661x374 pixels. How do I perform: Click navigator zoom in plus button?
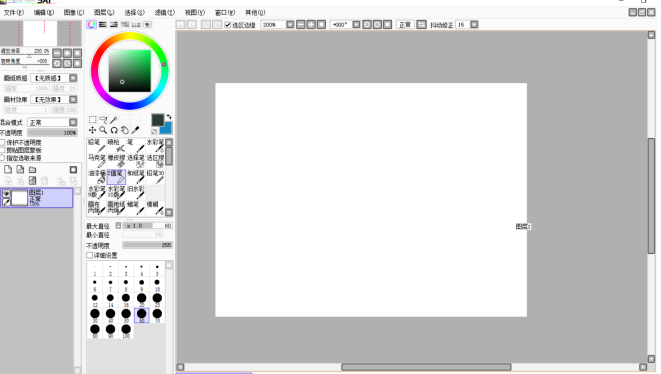pos(67,53)
